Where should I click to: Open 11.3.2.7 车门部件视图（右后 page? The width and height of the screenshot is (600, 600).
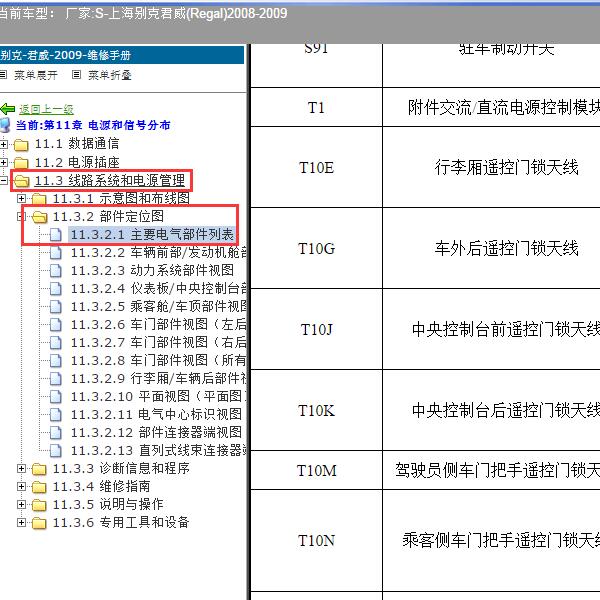[158, 342]
